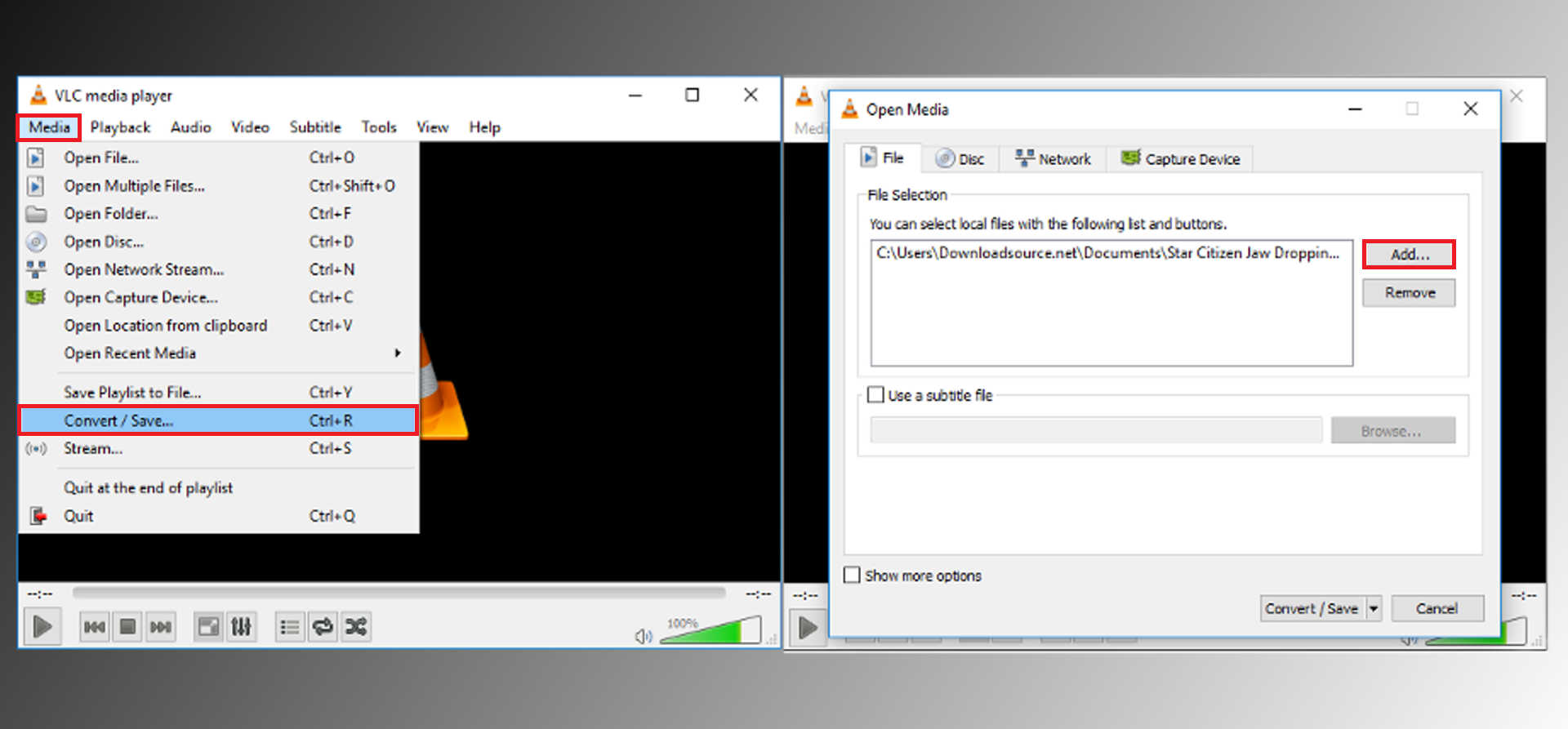Mute audio via speaker icon

click(644, 636)
